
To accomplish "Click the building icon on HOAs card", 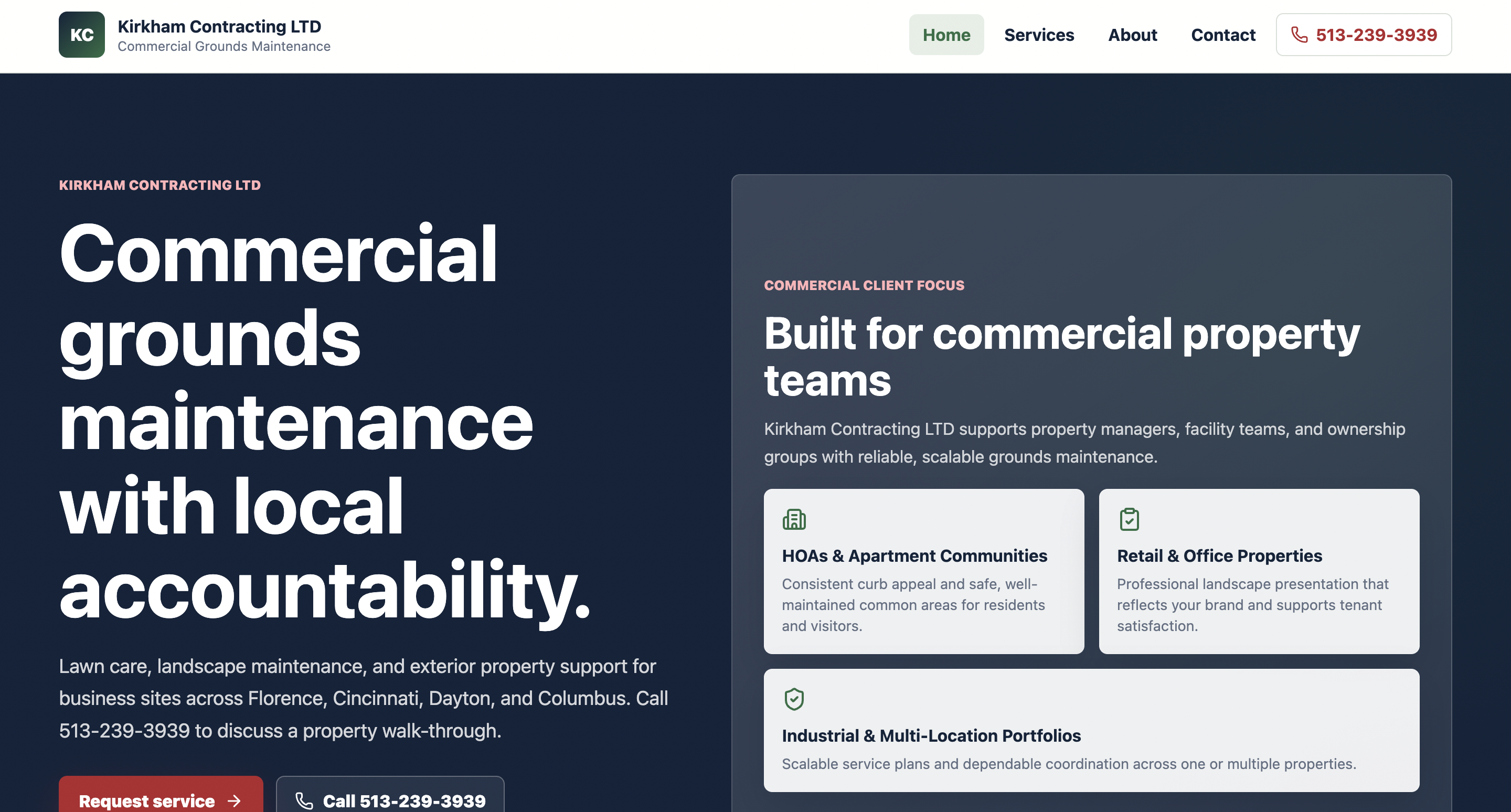I will point(794,519).
